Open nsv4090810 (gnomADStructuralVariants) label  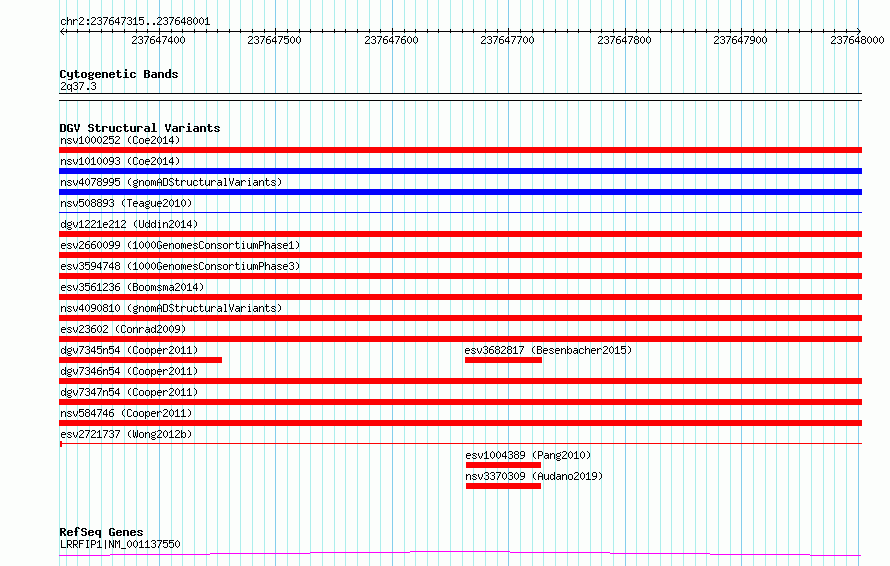pyautogui.click(x=171, y=308)
